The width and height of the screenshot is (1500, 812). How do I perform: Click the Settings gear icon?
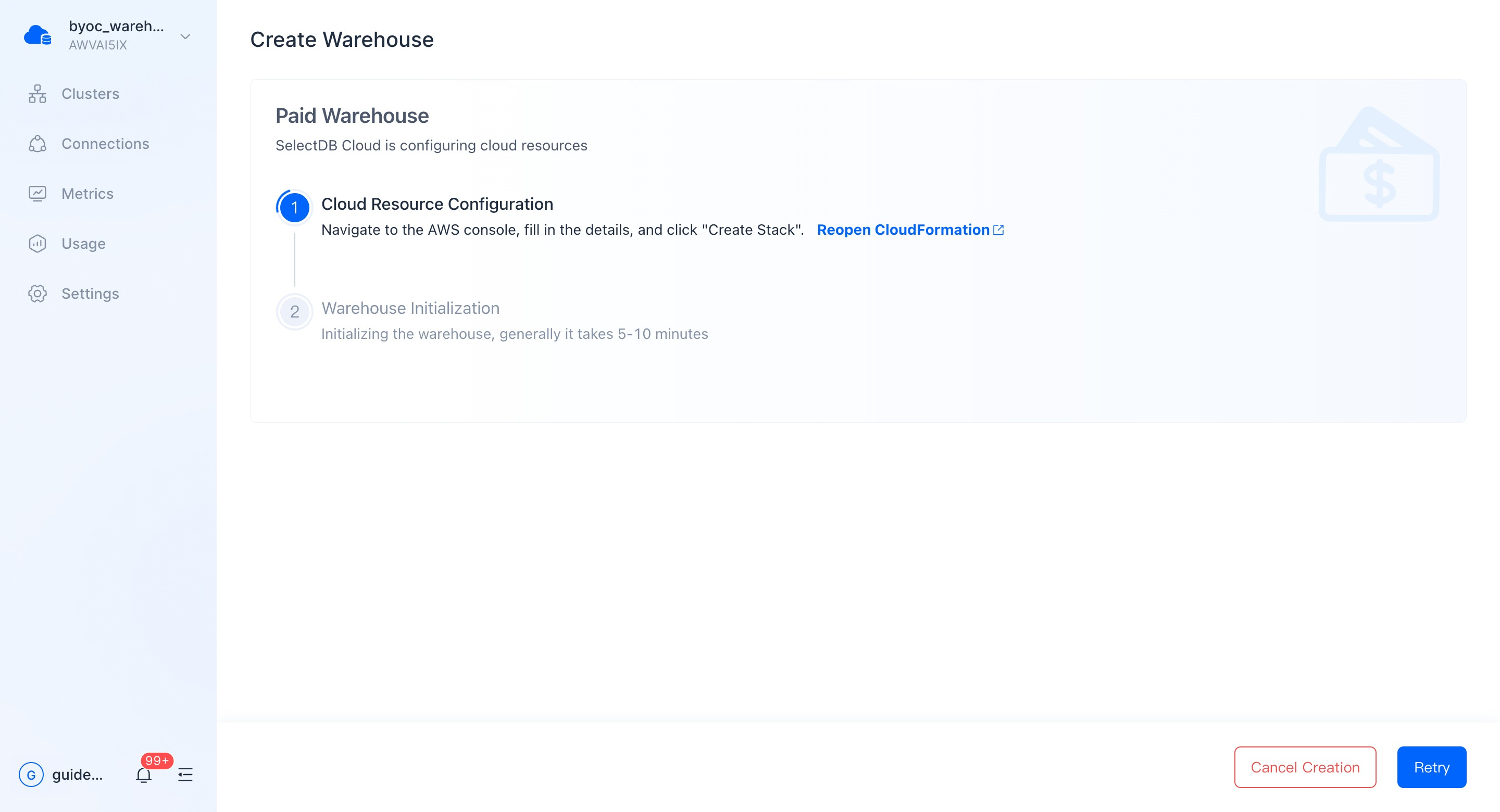pyautogui.click(x=37, y=294)
